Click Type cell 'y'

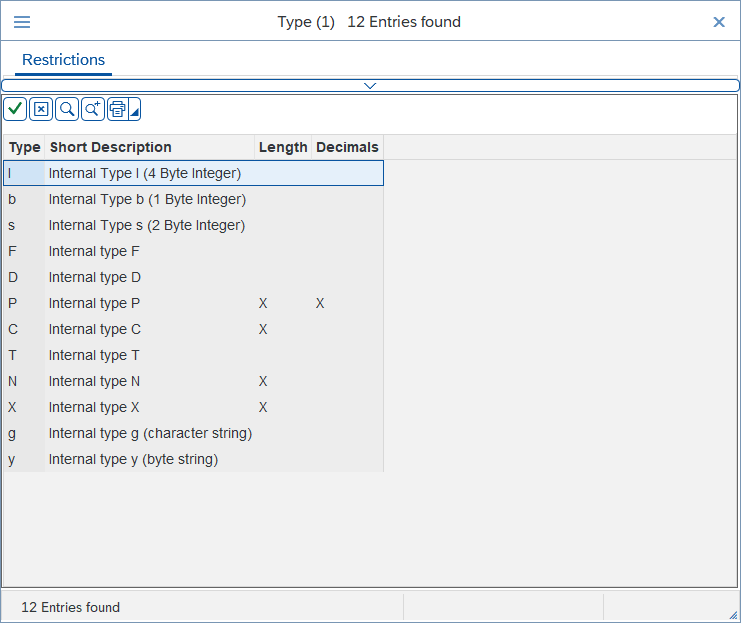(x=24, y=459)
